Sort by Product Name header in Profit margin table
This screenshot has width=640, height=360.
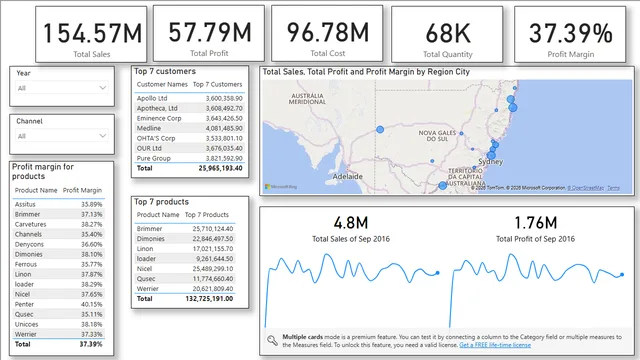coord(36,190)
